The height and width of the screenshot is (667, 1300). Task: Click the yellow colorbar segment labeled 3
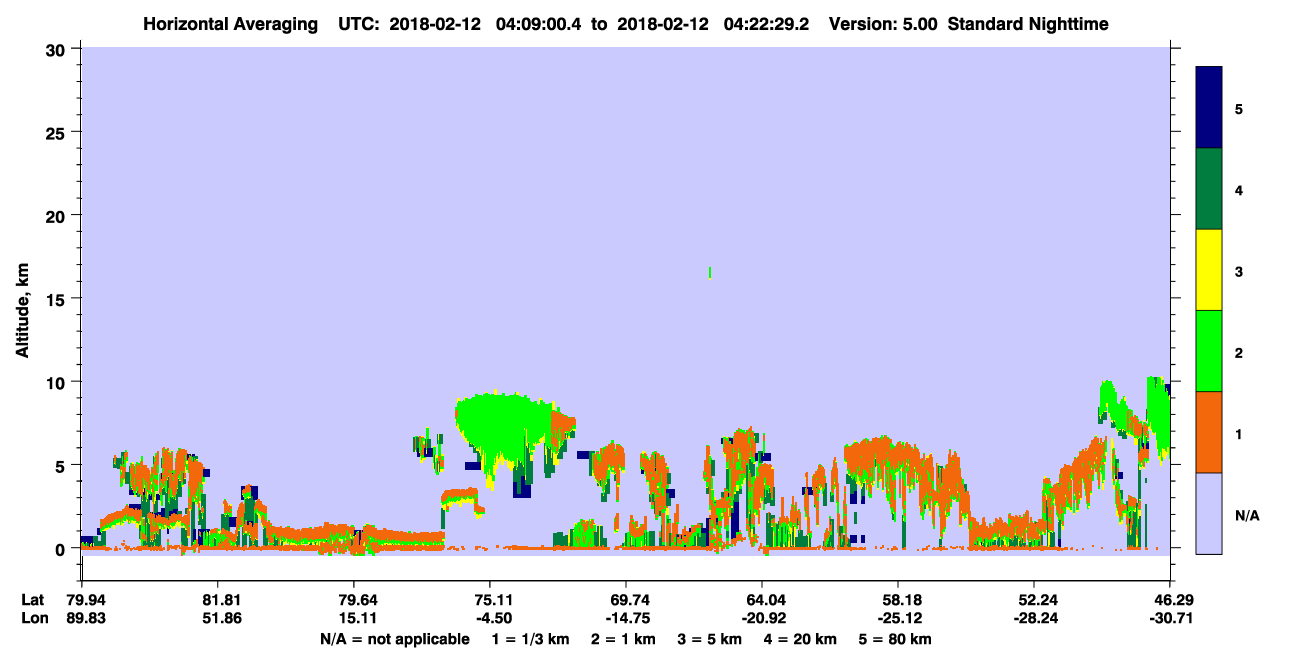click(x=1209, y=270)
